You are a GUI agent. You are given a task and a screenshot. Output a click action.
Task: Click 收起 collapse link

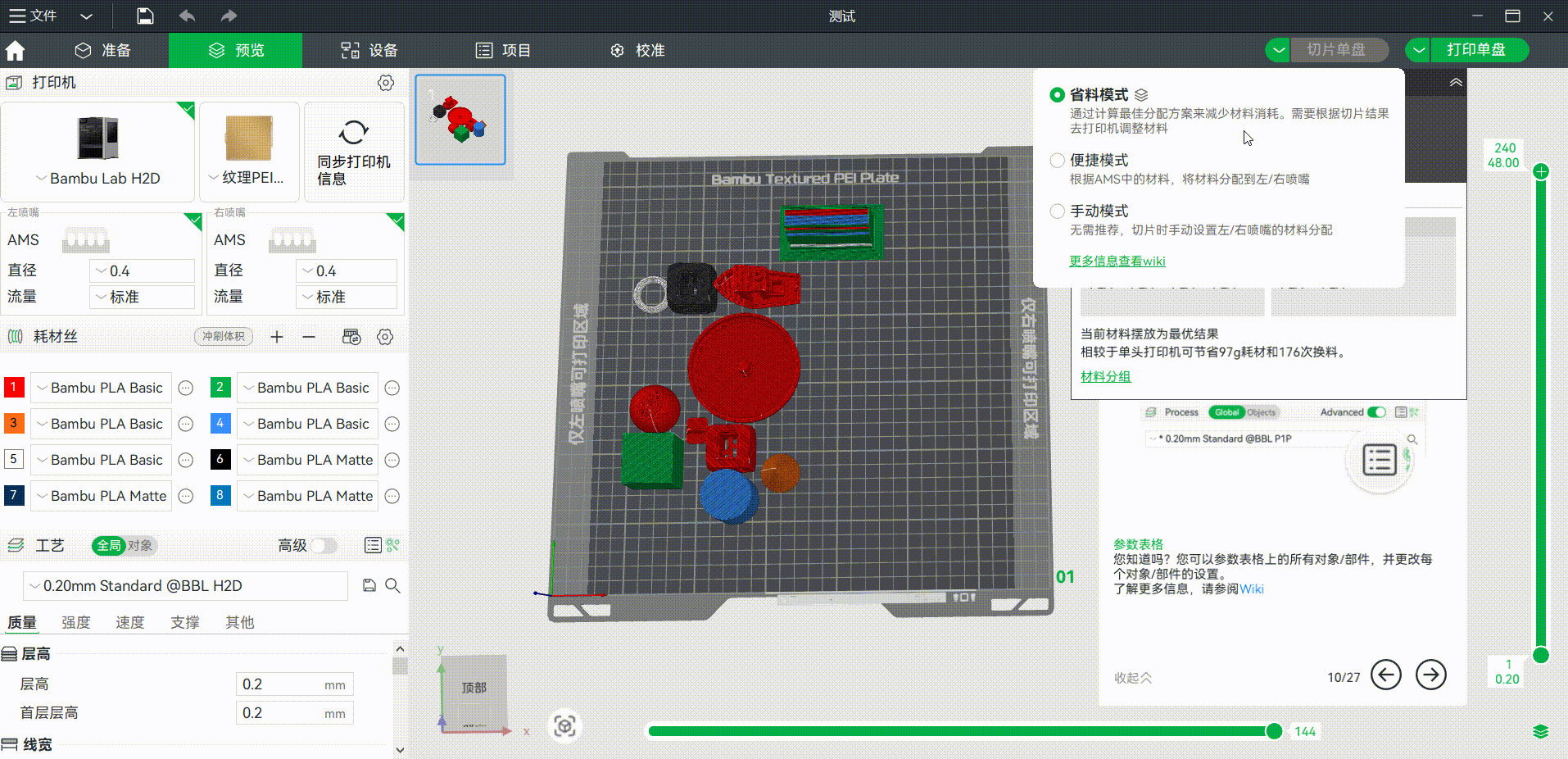pyautogui.click(x=1133, y=678)
